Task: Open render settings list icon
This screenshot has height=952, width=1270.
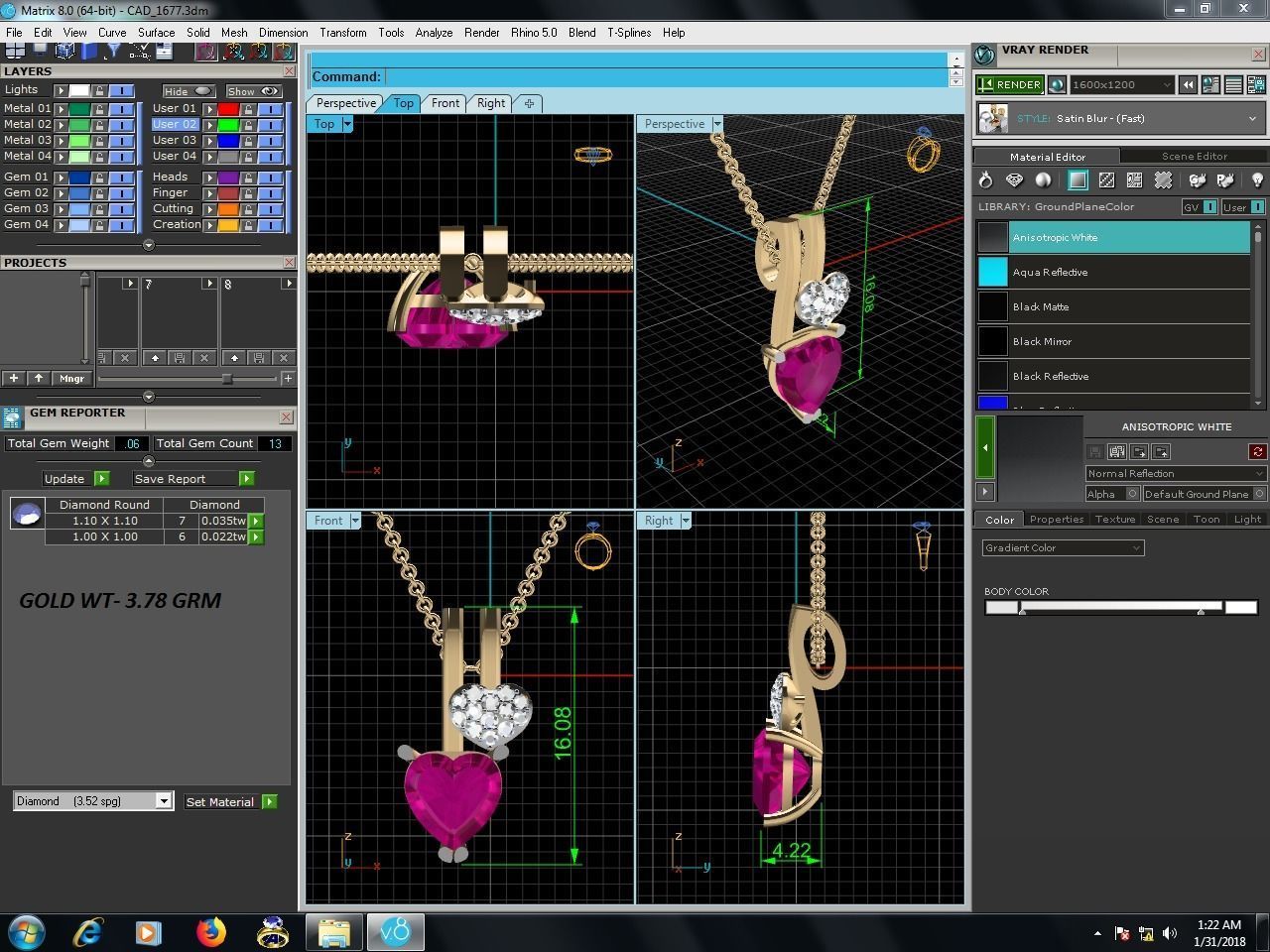Action: pos(1233,85)
